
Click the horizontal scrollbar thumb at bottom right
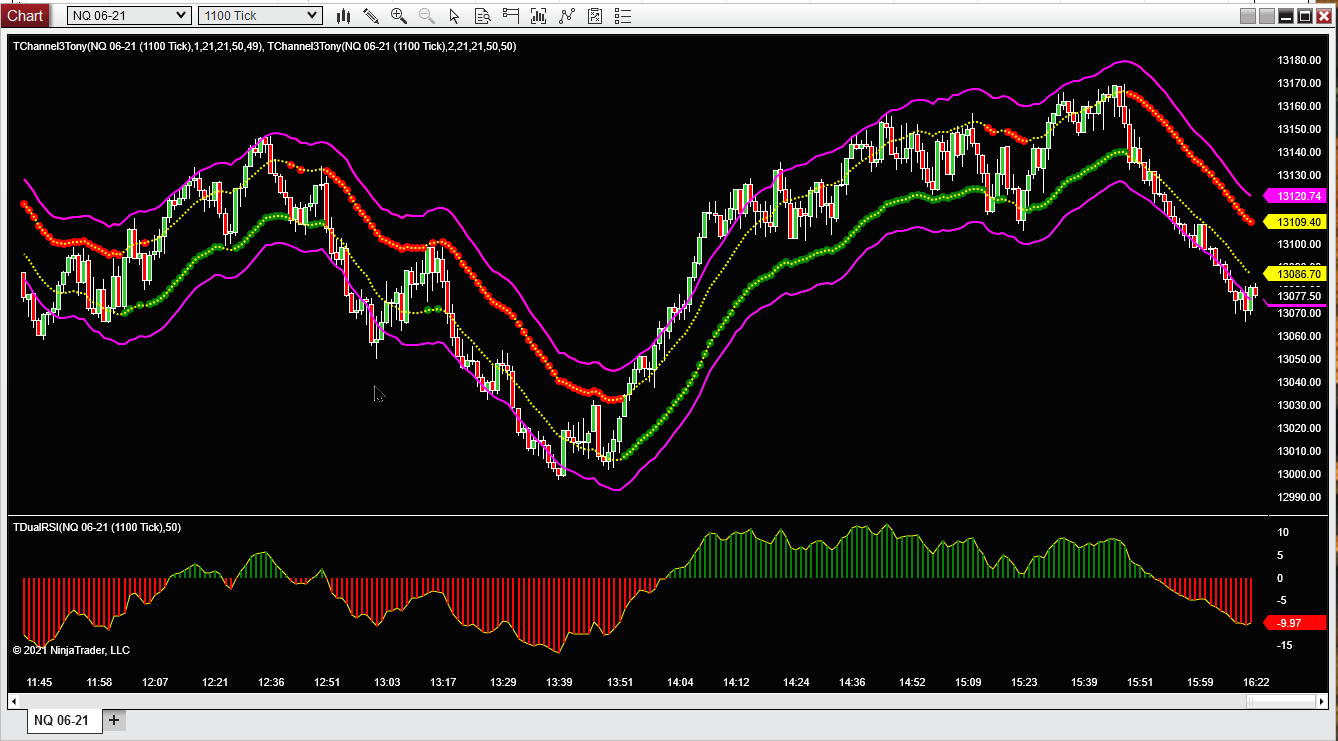point(1282,701)
